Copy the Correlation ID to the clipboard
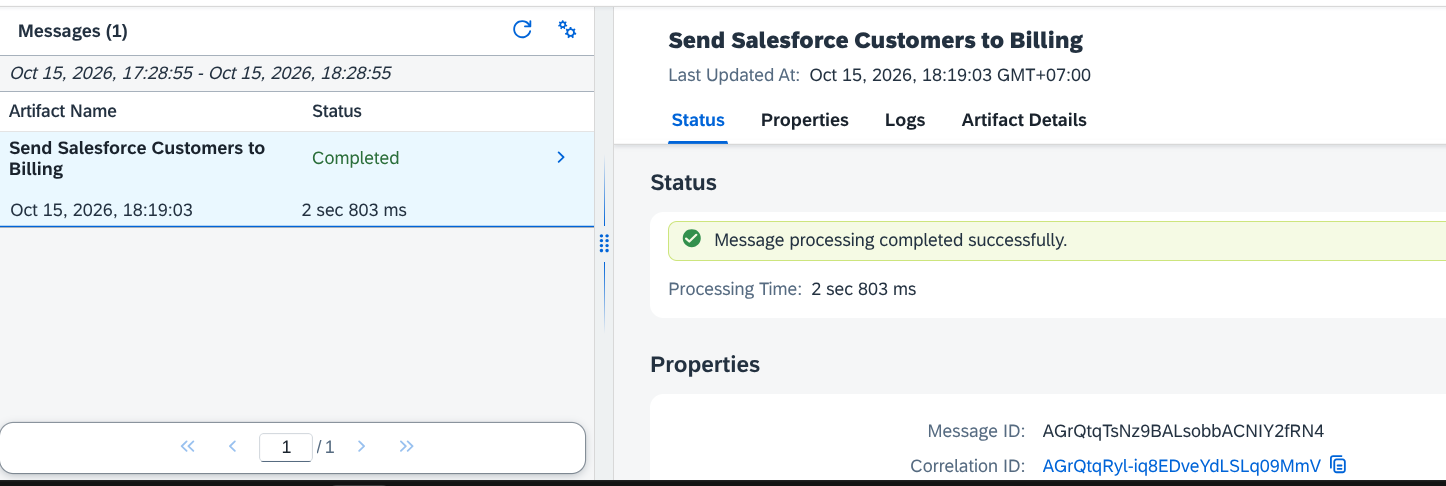Viewport: 1446px width, 486px height. (x=1339, y=465)
